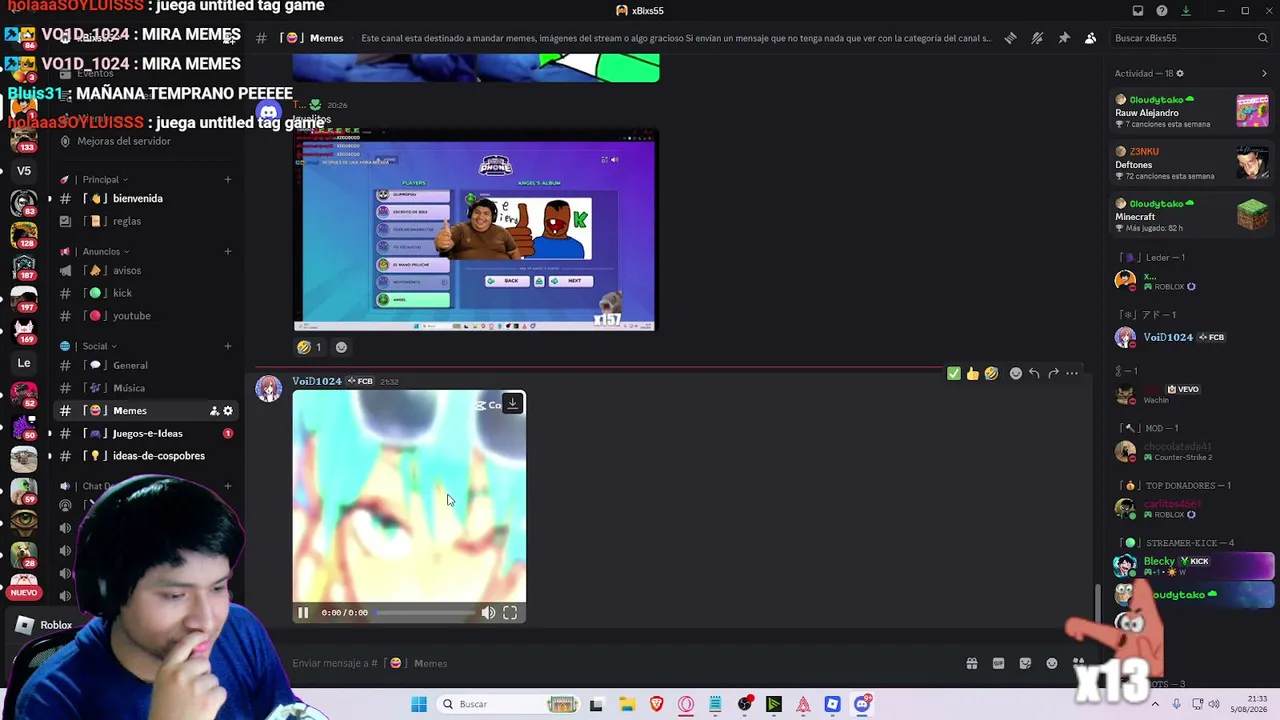This screenshot has height=720, width=1280.
Task: Toggle channel notification mute bell
Action: 1037,38
